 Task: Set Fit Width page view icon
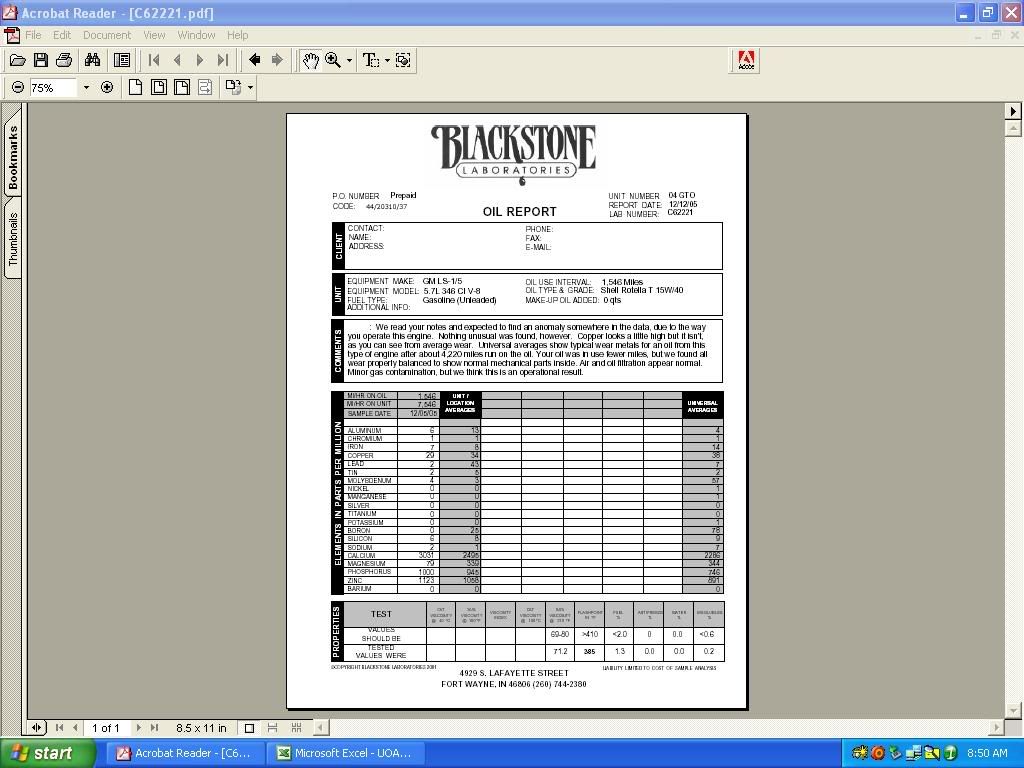pyautogui.click(x=182, y=88)
